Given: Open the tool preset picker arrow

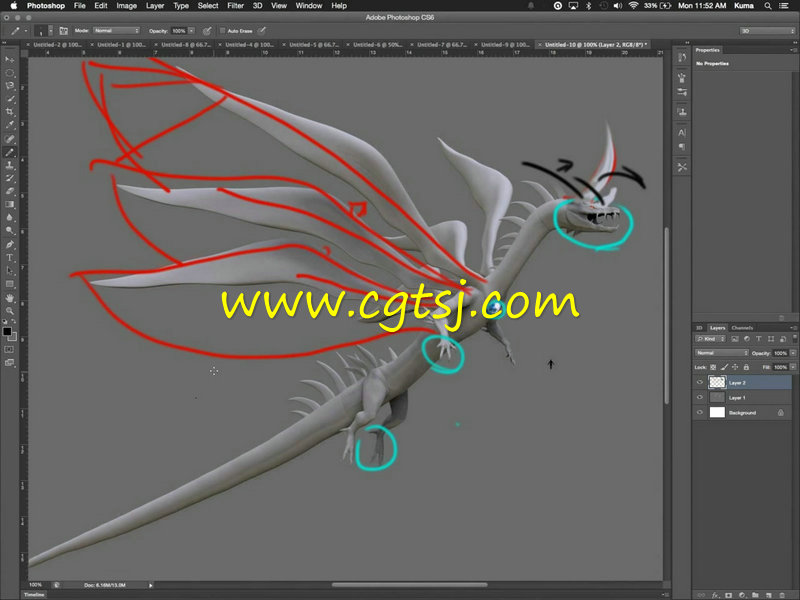Looking at the screenshot, I should (26, 31).
